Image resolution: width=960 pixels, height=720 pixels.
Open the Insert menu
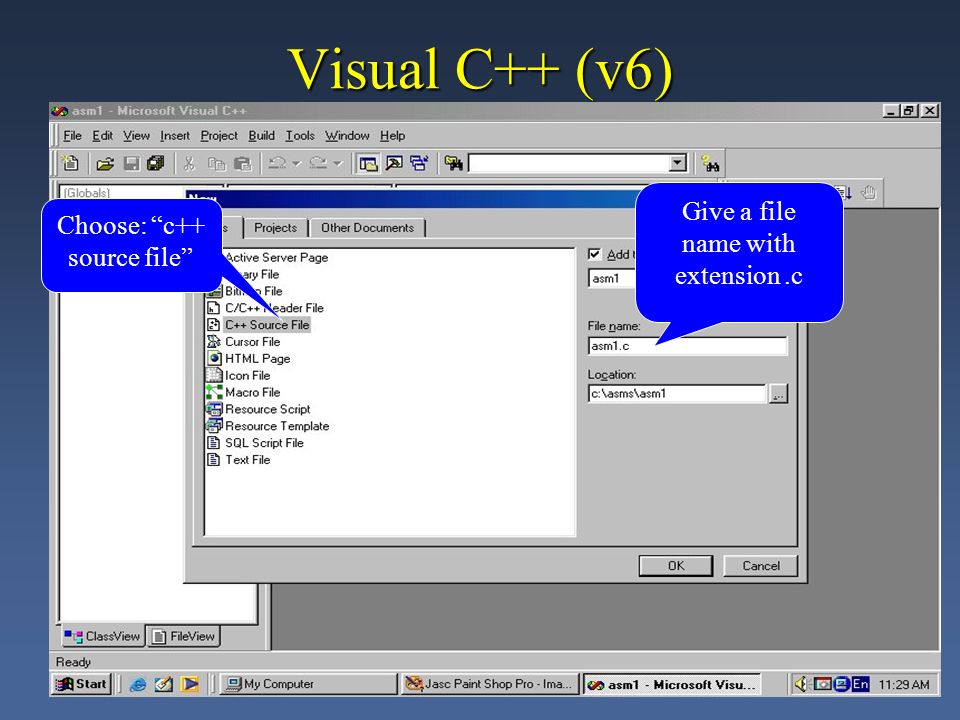click(x=174, y=136)
